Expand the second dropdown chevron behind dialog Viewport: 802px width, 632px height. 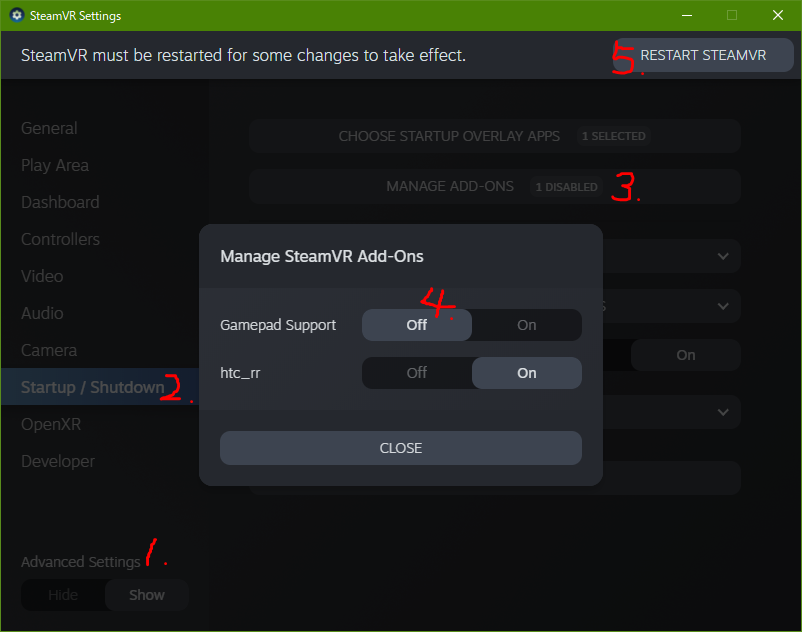pyautogui.click(x=723, y=306)
